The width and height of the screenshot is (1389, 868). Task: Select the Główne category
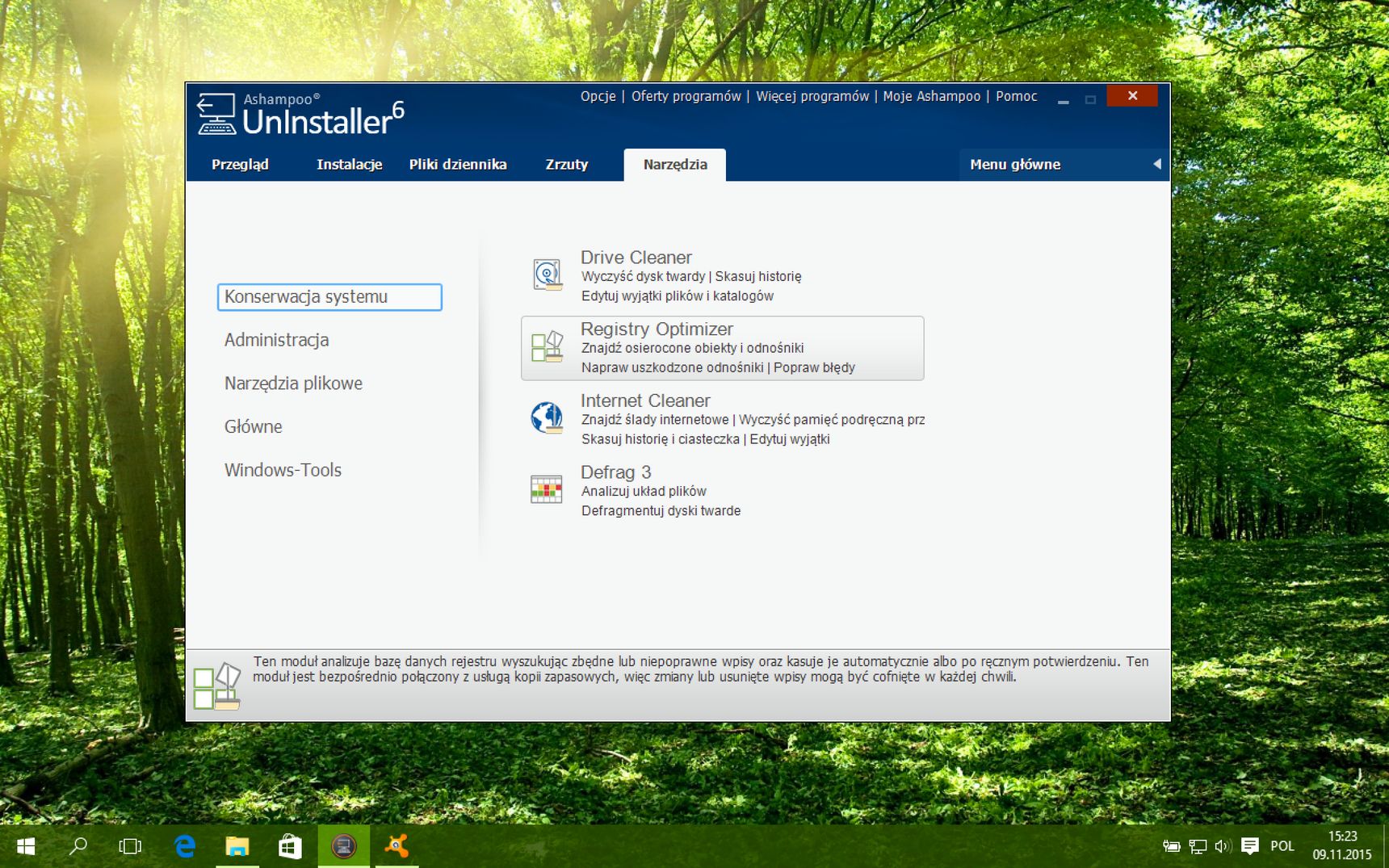tap(253, 426)
